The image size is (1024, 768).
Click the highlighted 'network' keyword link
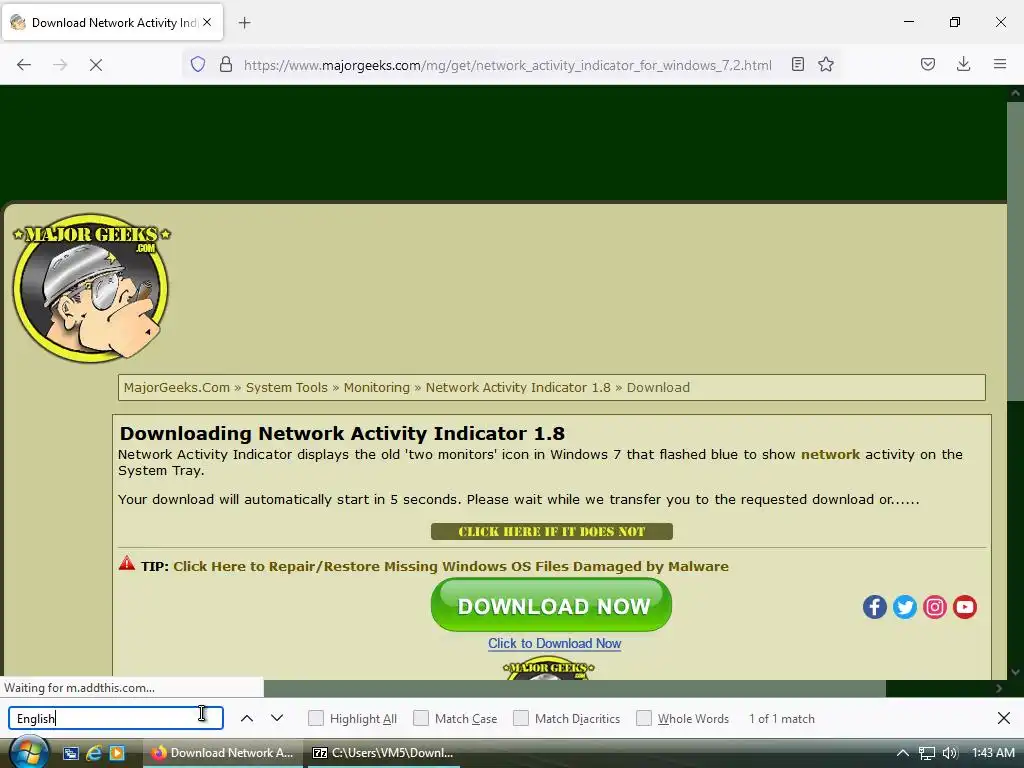click(830, 455)
